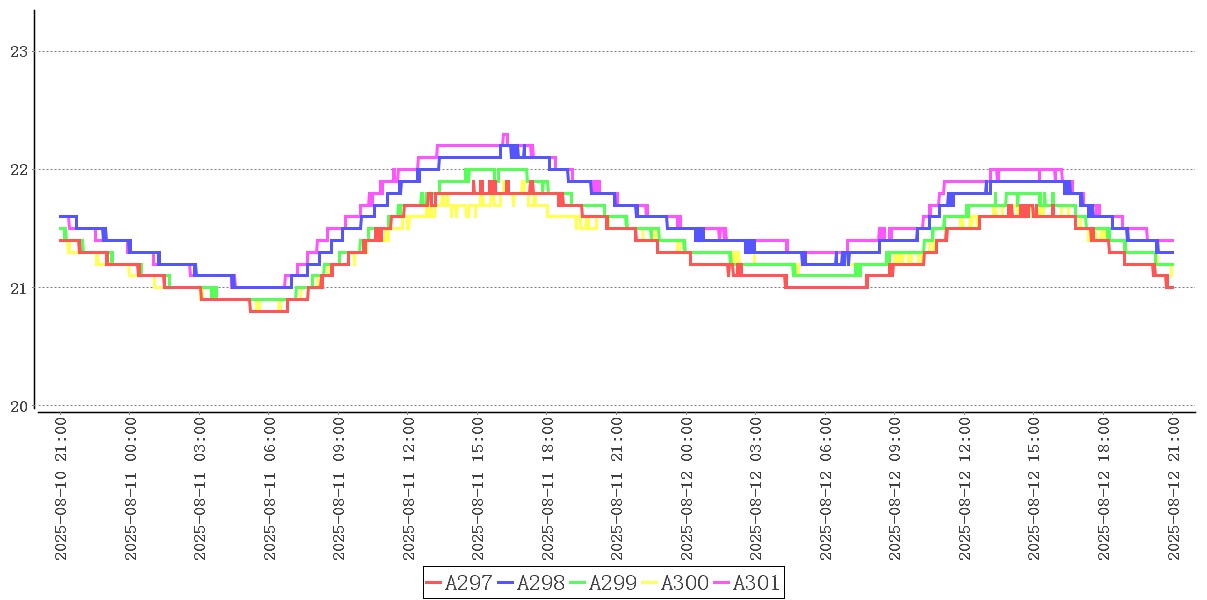Screen dimensions: 1207x600
Task: Click the y-axis value 23 label
Action: pyautogui.click(x=18, y=52)
